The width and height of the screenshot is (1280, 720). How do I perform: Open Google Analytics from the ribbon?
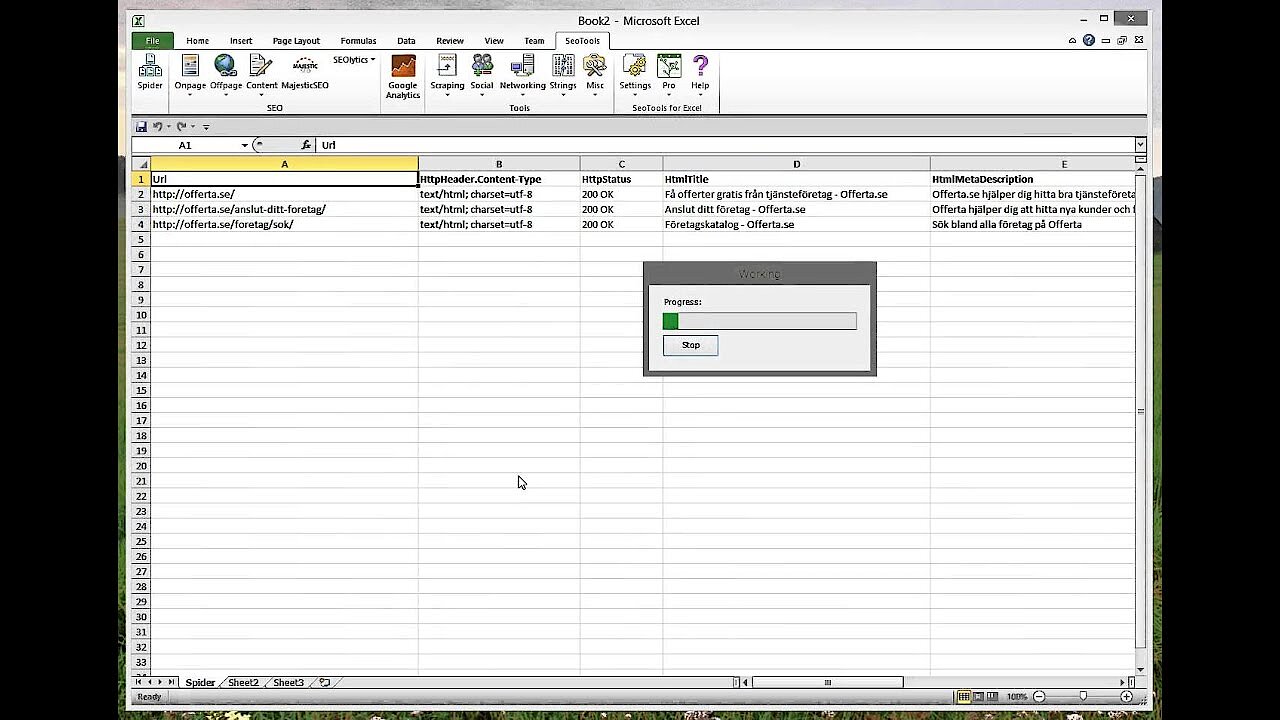(x=403, y=76)
